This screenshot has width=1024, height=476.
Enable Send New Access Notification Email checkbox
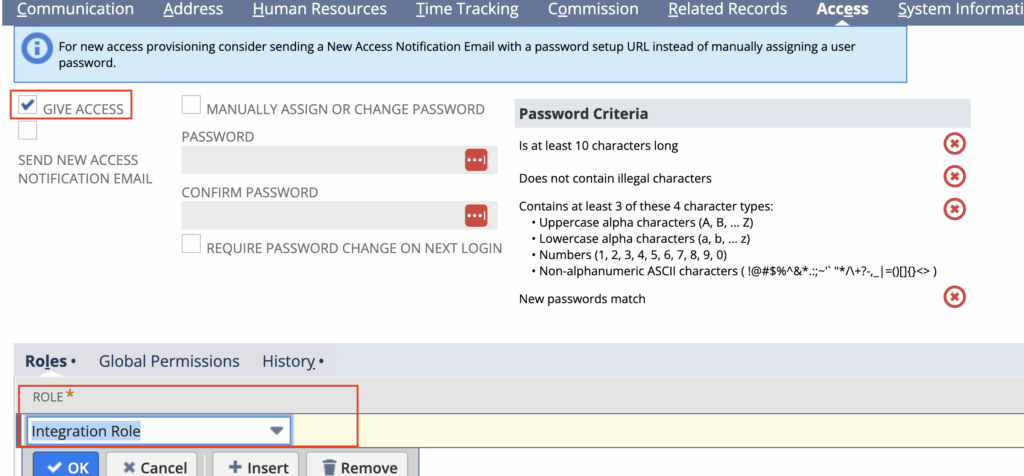click(28, 131)
